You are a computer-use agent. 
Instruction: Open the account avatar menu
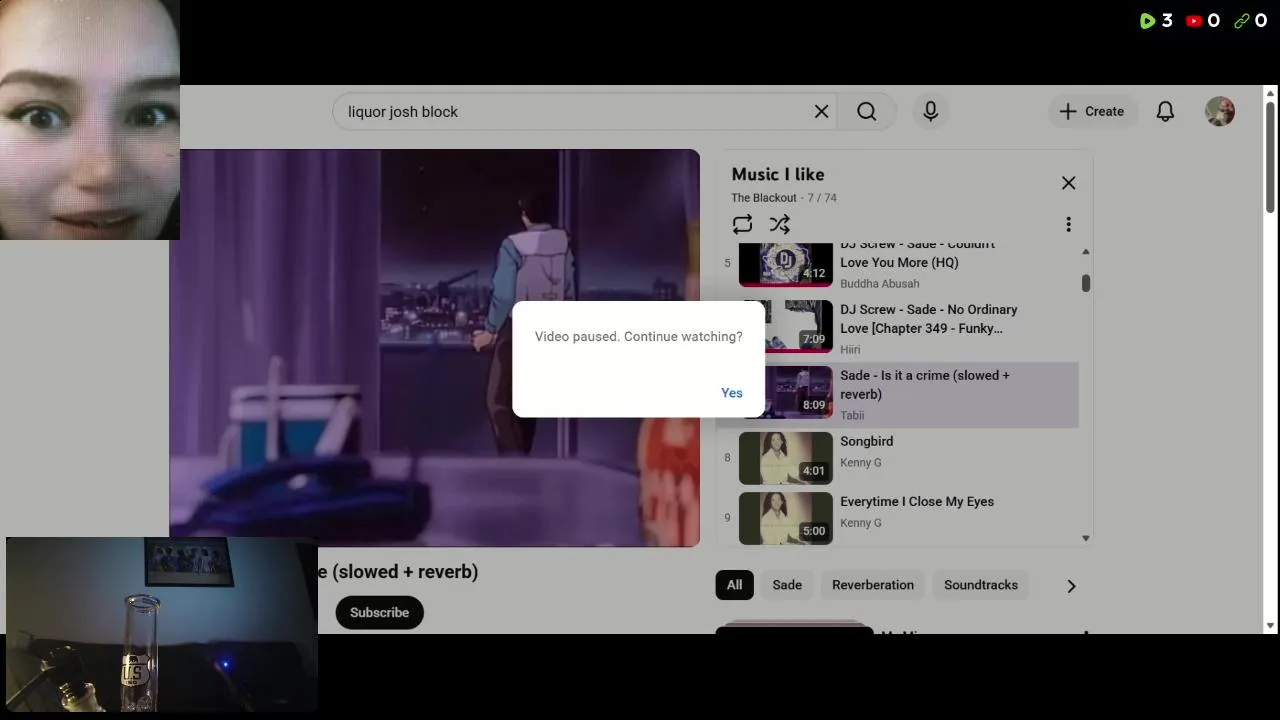(1220, 112)
